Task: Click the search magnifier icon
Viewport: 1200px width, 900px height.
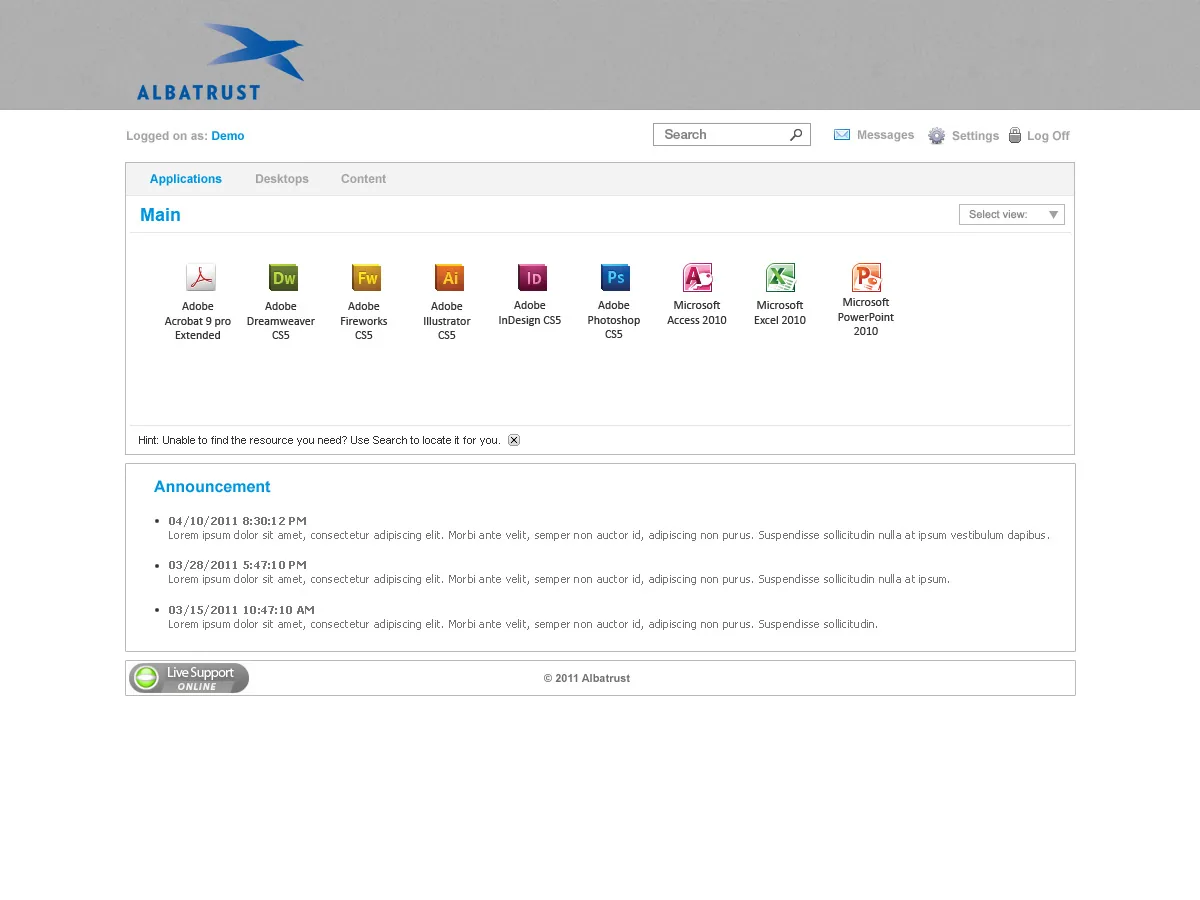Action: pyautogui.click(x=796, y=135)
